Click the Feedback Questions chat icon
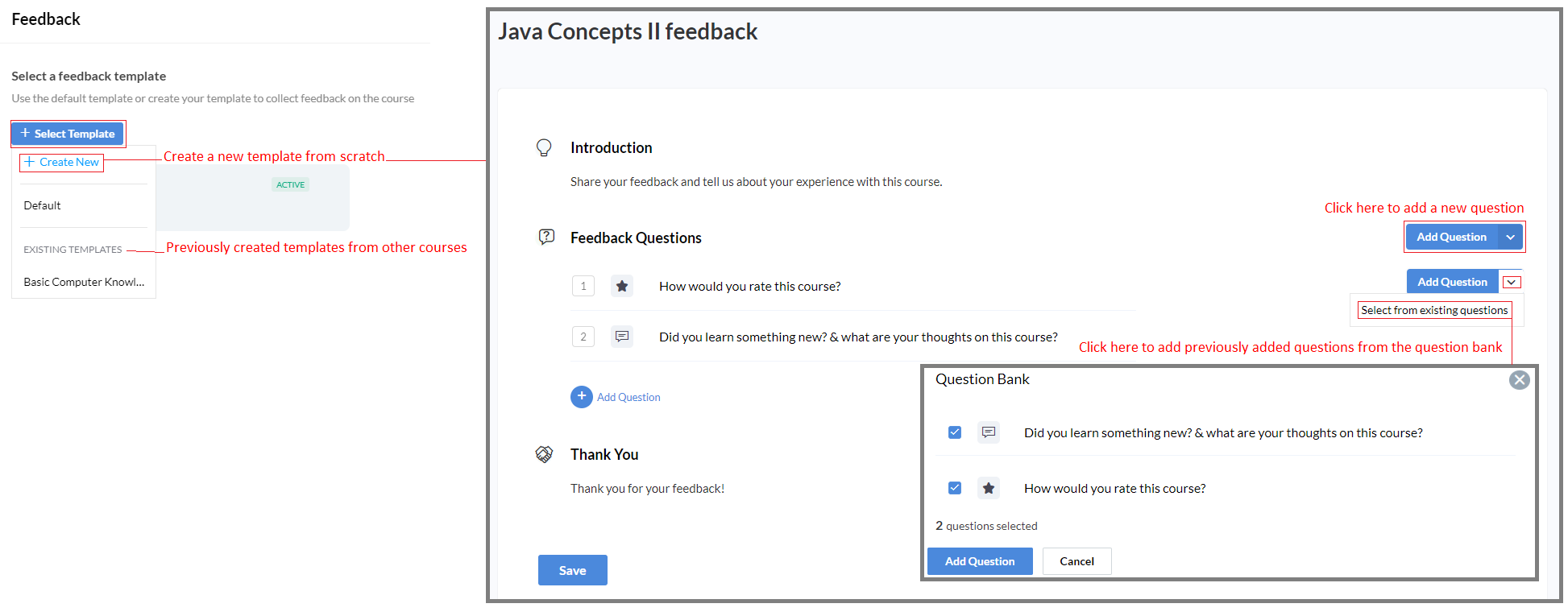This screenshot has width=1568, height=616. (546, 237)
